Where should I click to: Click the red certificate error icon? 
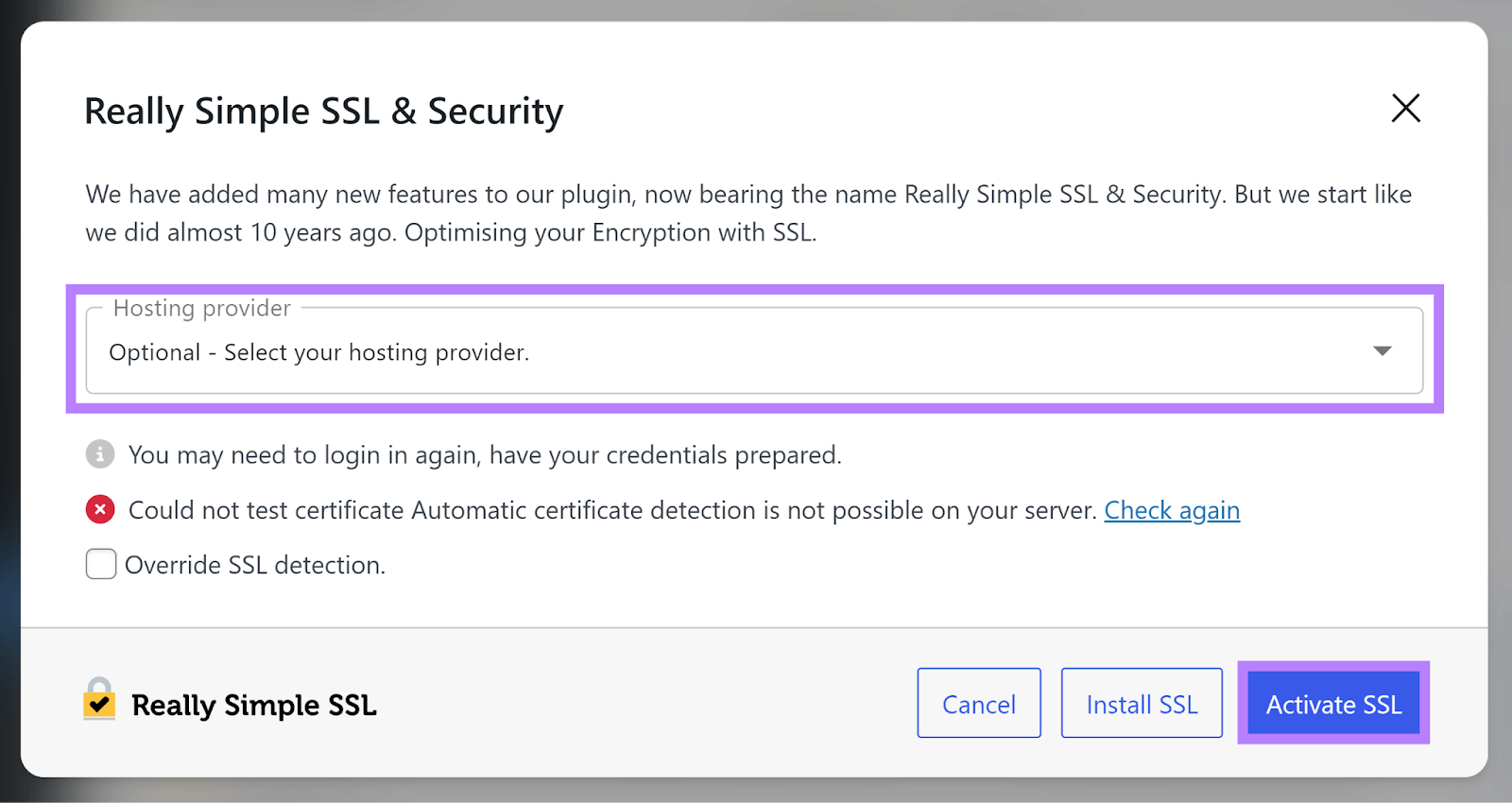point(100,509)
